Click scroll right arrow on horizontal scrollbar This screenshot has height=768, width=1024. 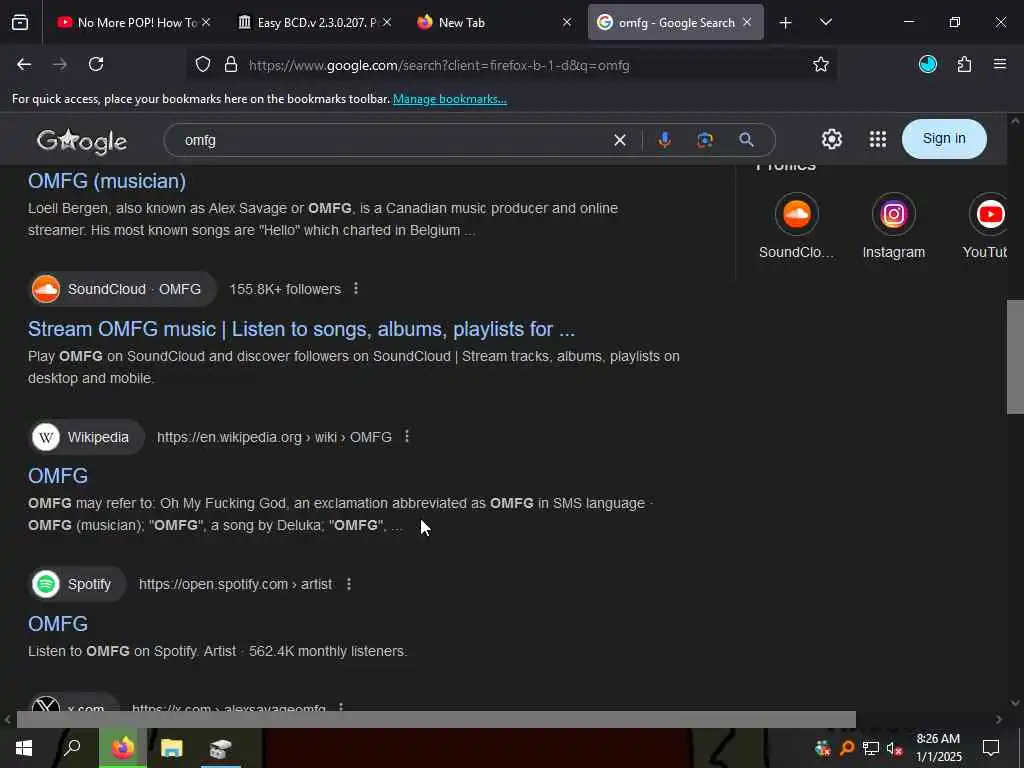tap(999, 719)
